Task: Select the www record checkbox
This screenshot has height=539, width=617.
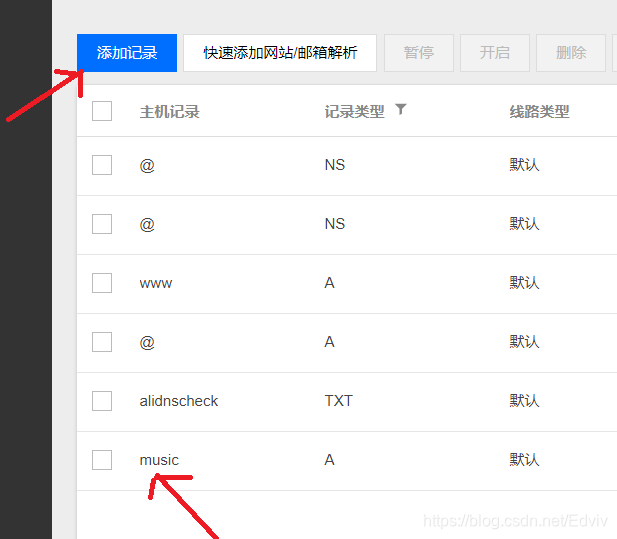Action: click(x=102, y=283)
